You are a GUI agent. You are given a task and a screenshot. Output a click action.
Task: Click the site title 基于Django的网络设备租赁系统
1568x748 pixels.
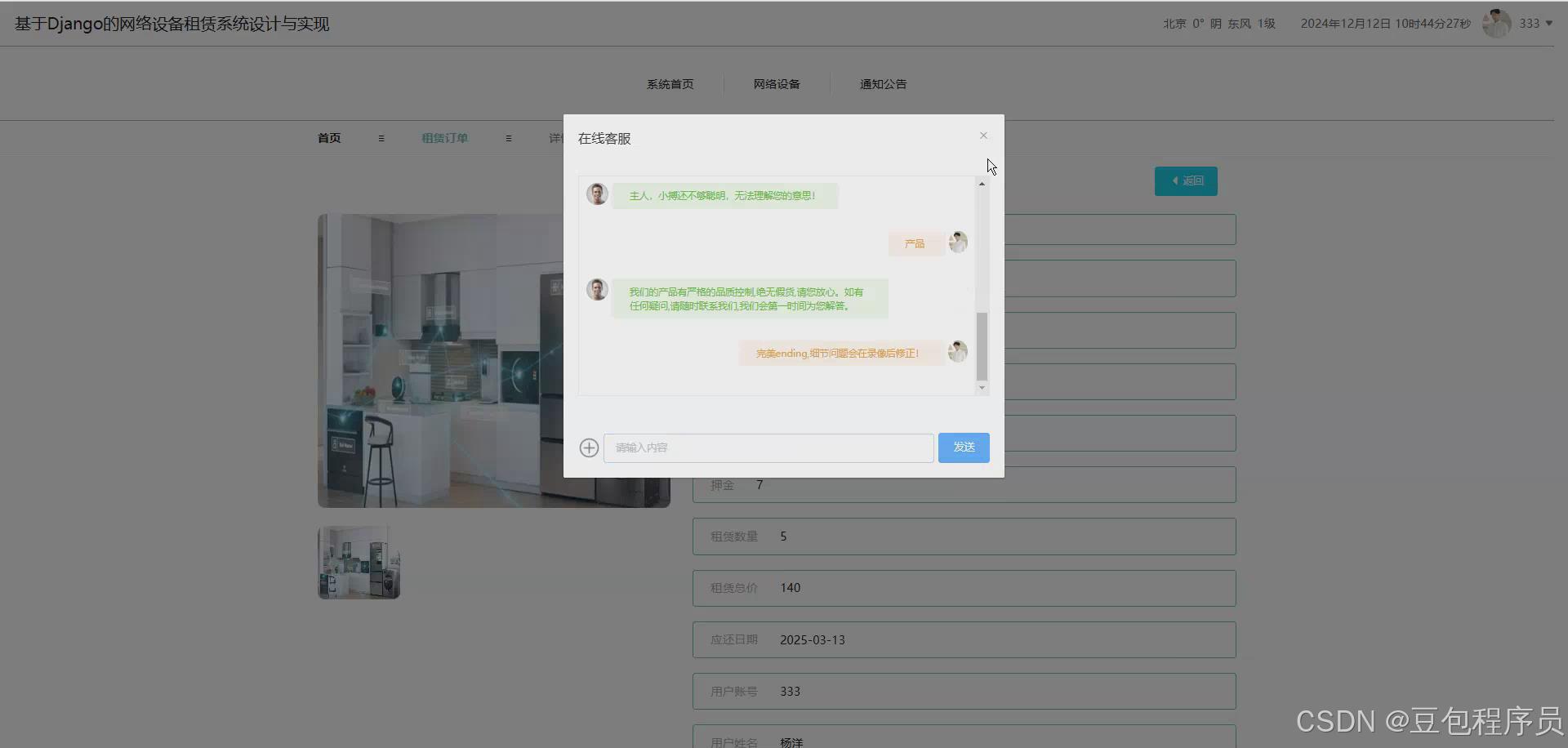(171, 24)
